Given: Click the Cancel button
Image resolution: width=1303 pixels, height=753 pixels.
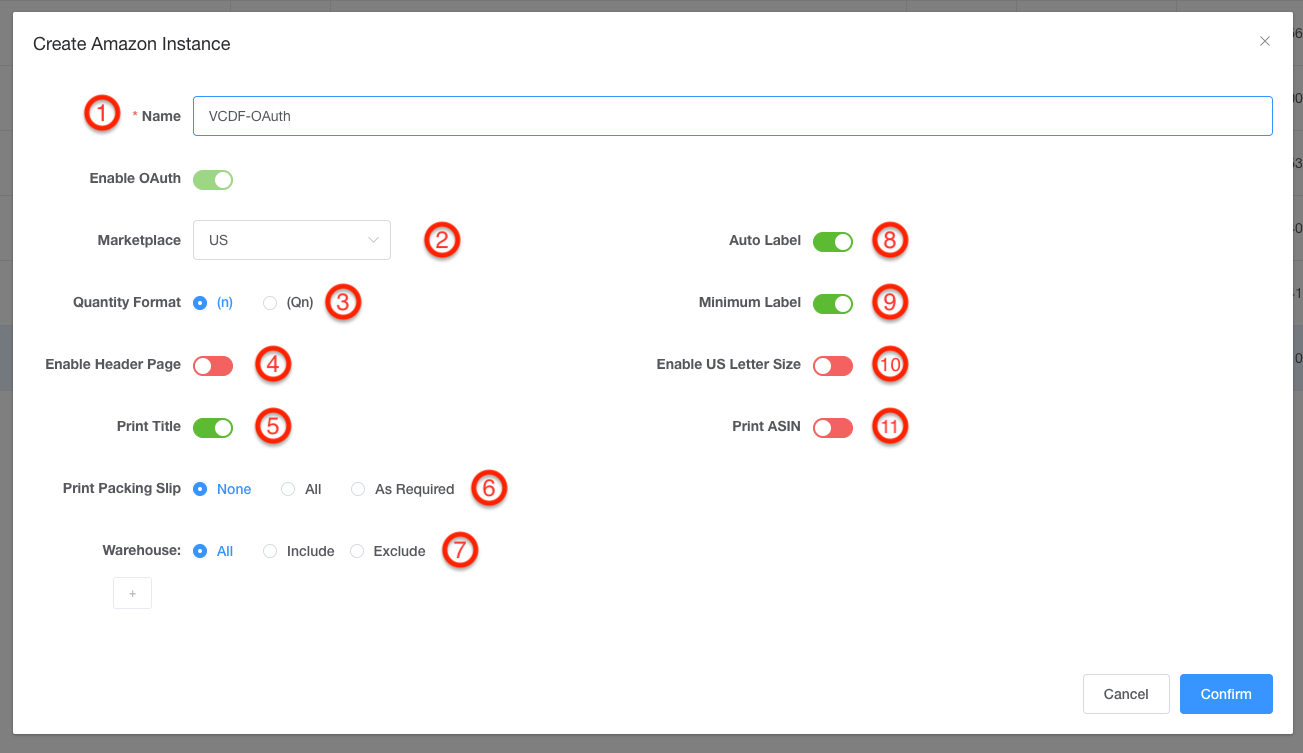Looking at the screenshot, I should pos(1125,694).
